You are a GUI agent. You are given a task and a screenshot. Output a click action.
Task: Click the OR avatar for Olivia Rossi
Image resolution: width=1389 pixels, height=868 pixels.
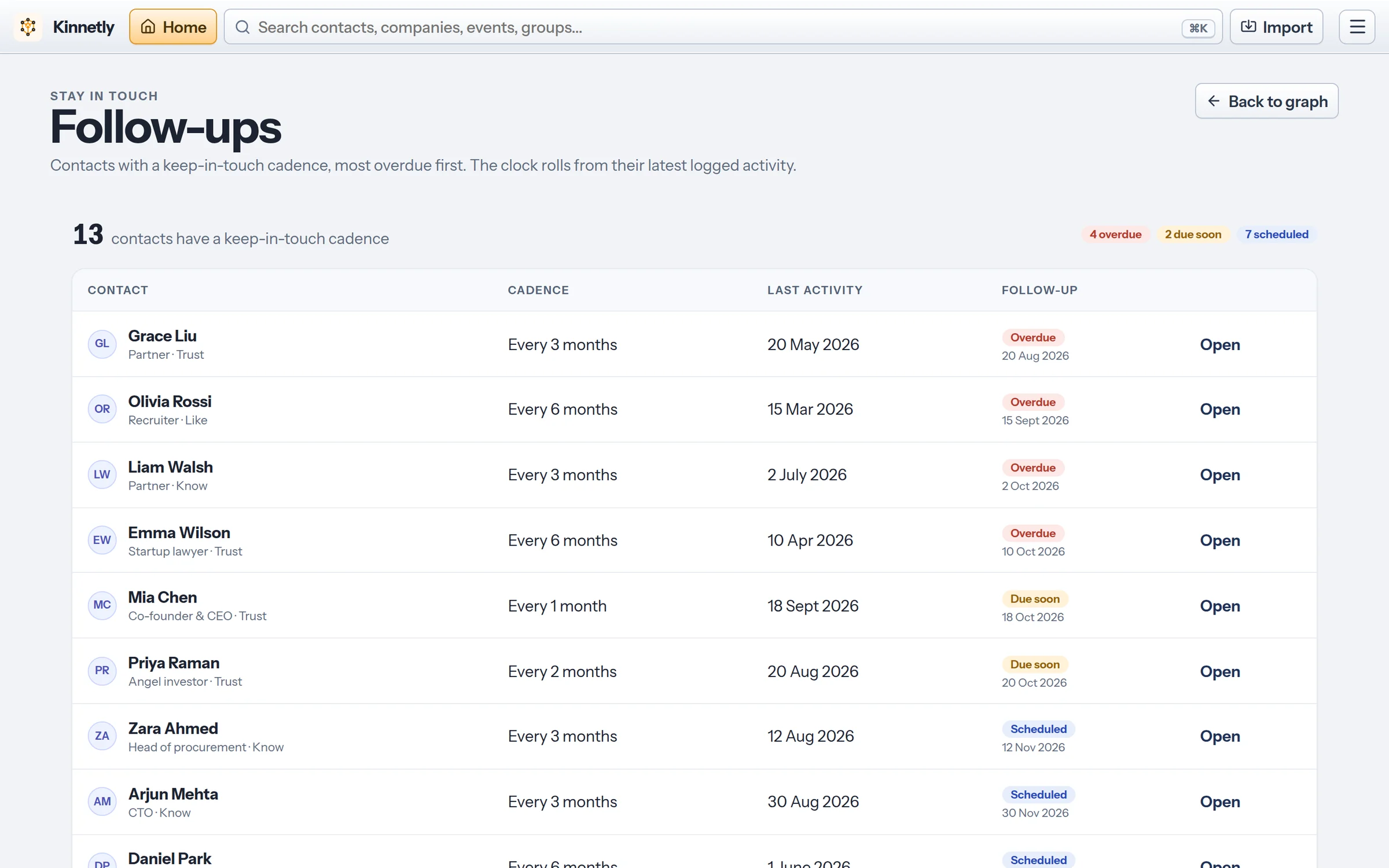(102, 409)
